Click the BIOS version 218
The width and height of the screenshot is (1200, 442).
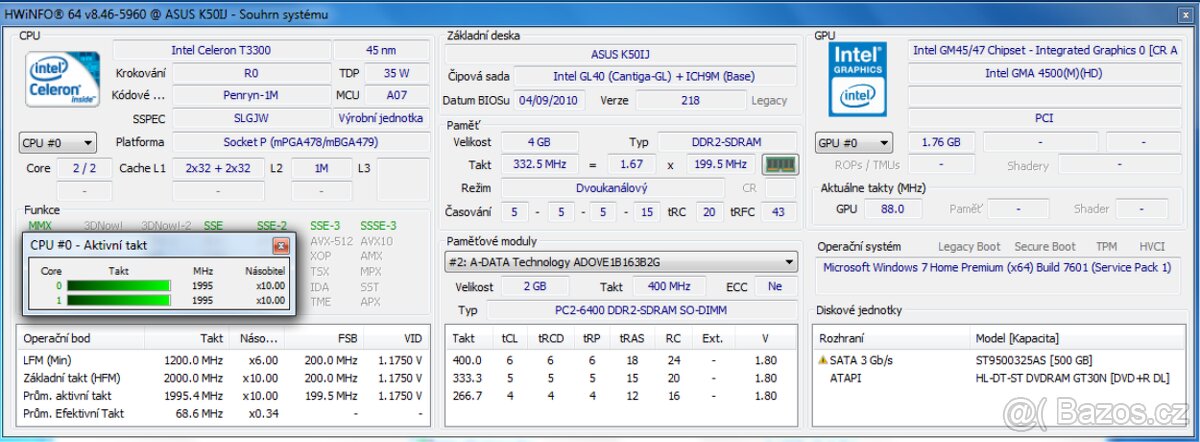pos(690,100)
